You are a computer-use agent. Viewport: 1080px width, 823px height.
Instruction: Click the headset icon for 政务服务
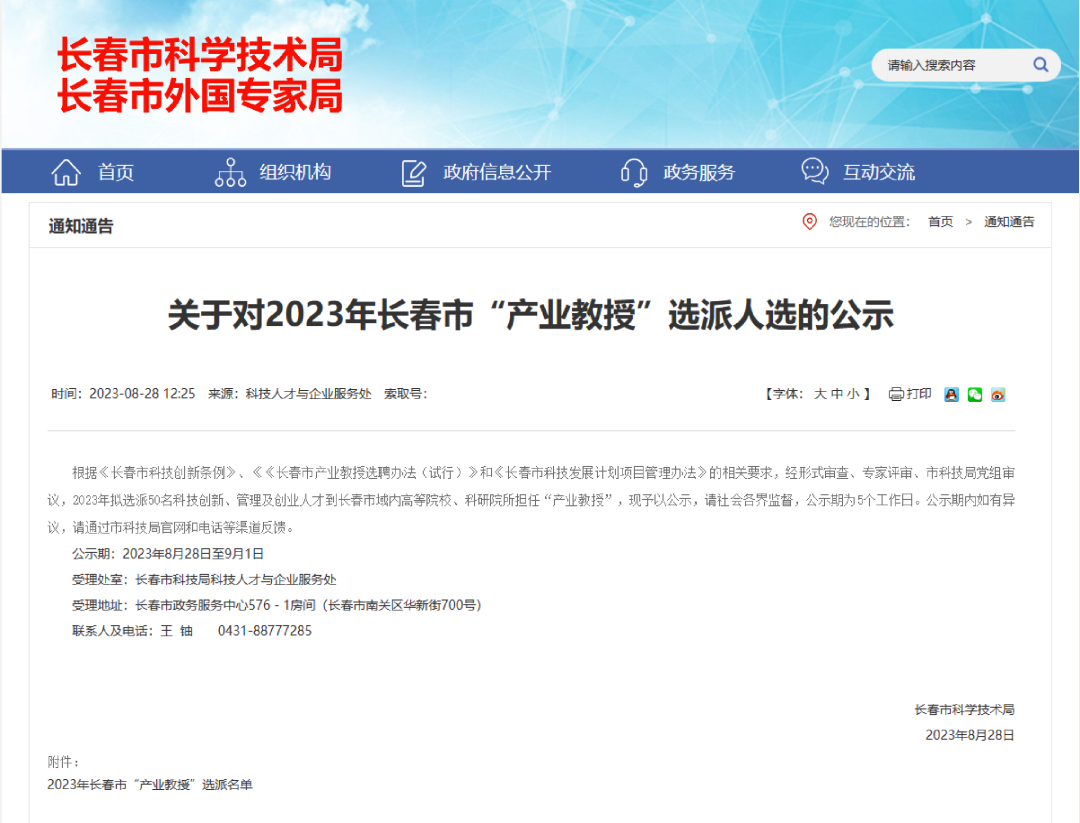coord(633,172)
